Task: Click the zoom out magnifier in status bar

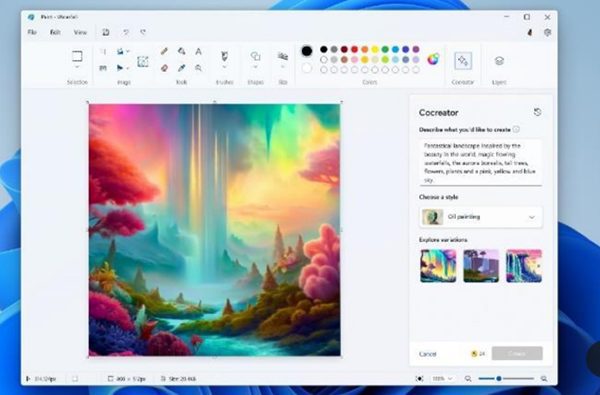Action: (468, 379)
